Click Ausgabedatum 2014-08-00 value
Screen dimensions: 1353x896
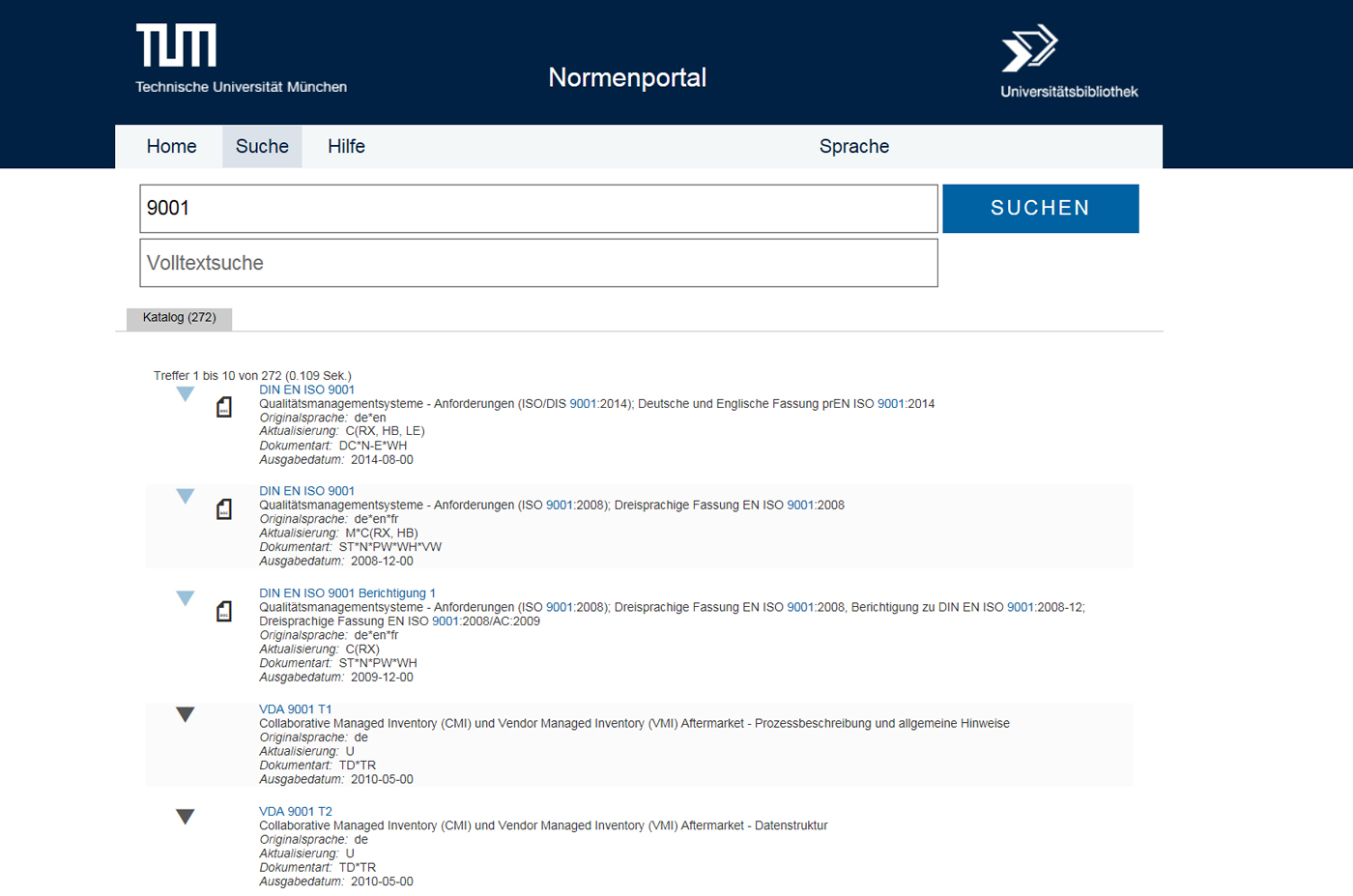tap(382, 460)
